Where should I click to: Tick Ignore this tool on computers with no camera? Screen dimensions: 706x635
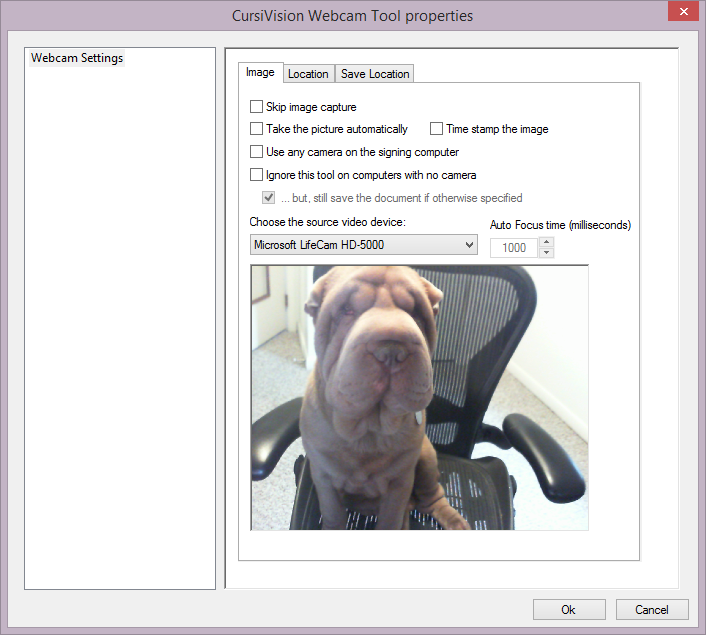[x=257, y=175]
